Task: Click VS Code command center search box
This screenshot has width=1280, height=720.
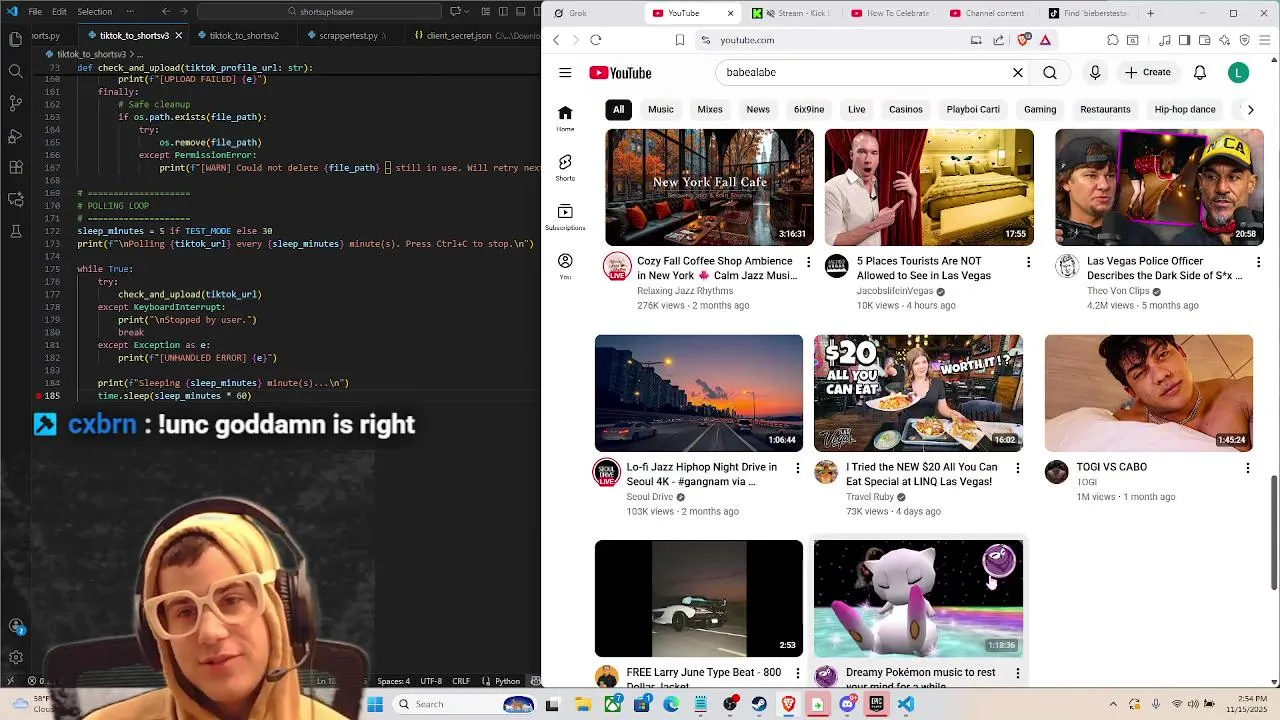Action: [320, 12]
